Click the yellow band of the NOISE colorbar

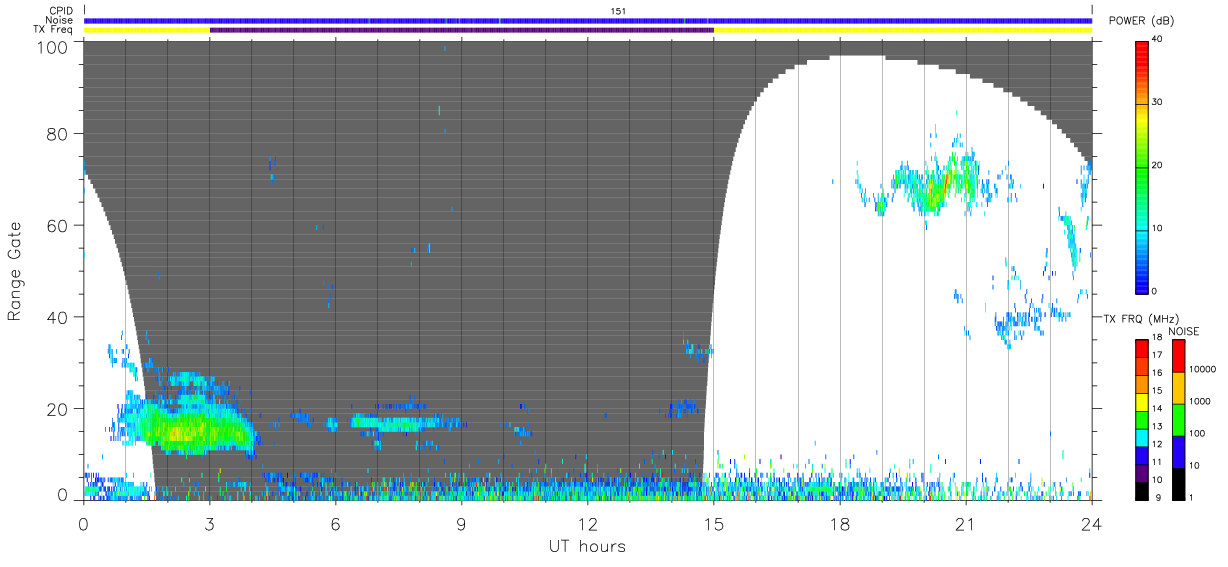pos(1178,388)
